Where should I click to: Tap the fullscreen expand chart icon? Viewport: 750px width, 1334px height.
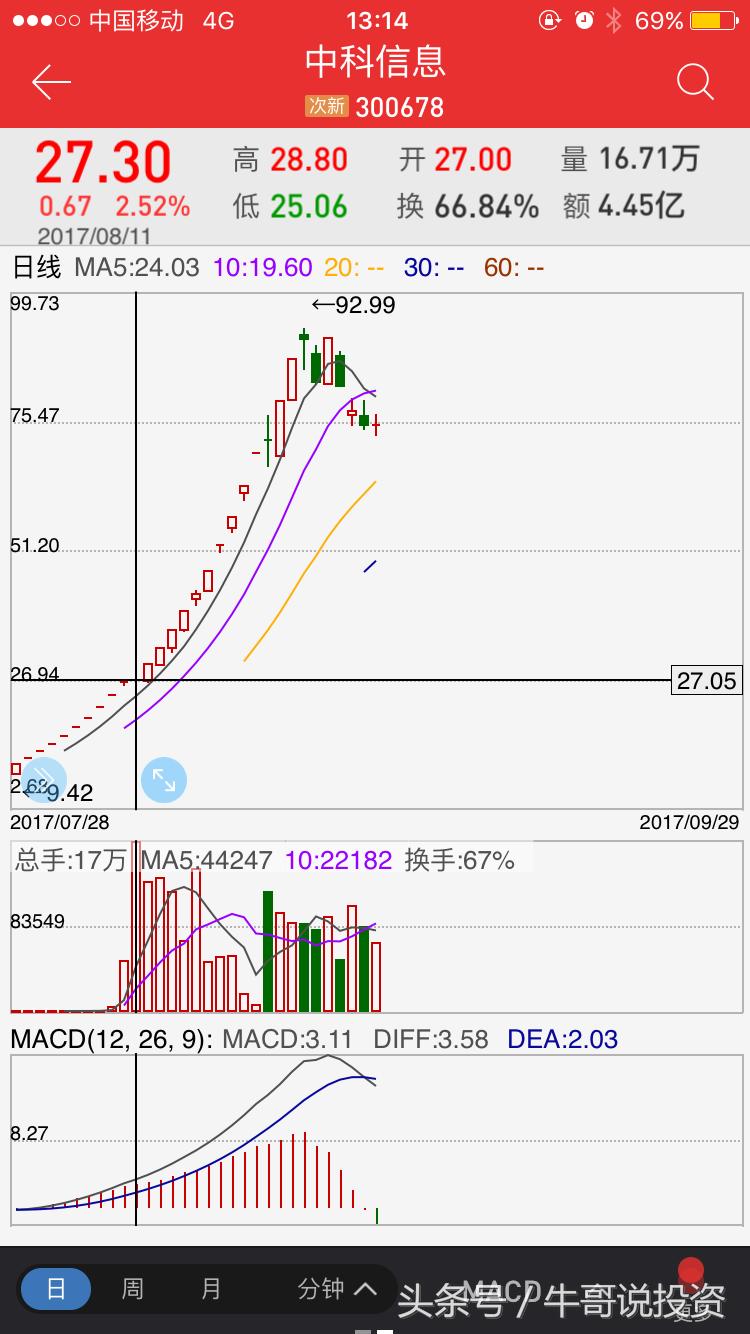point(163,781)
